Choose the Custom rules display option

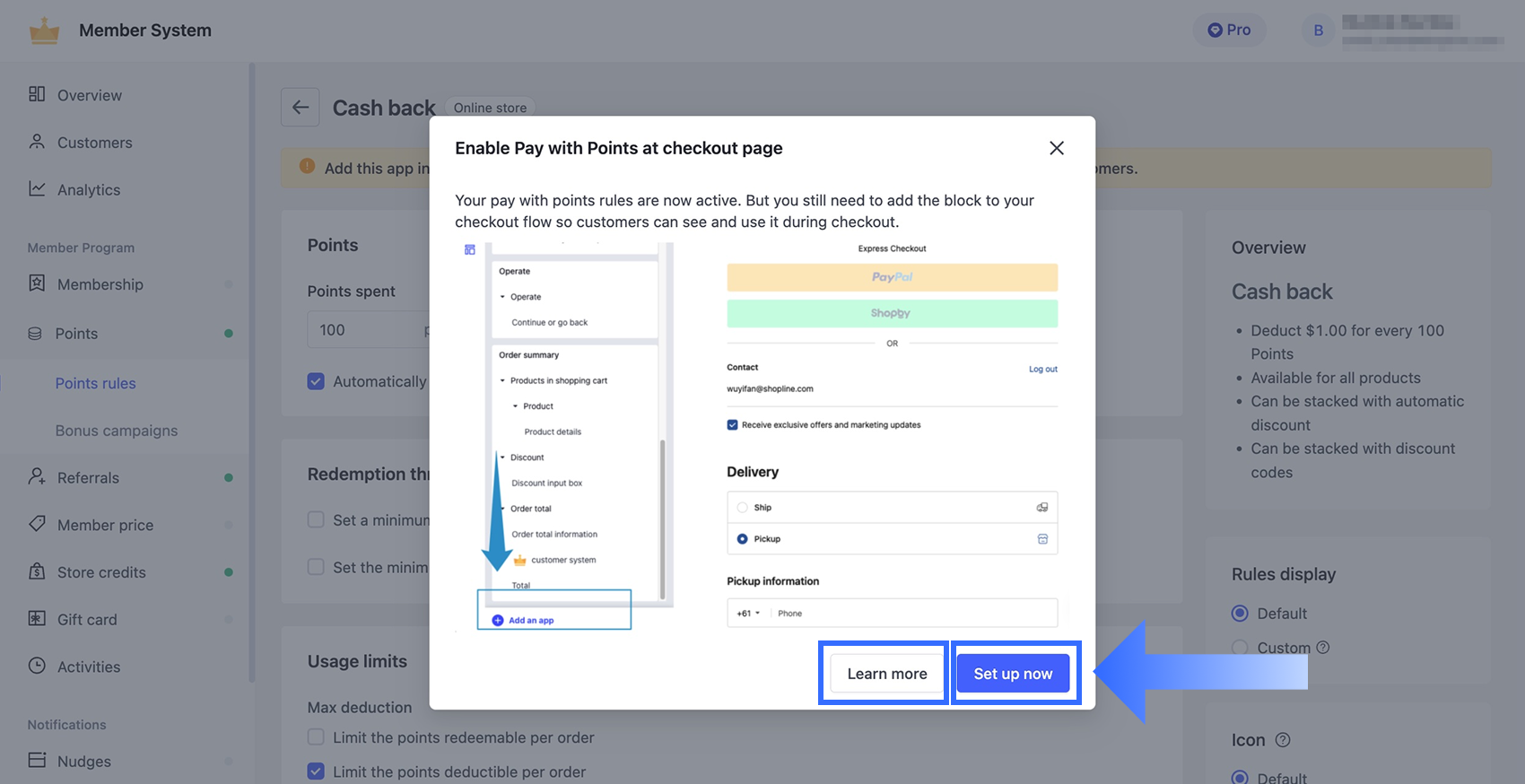(1240, 648)
